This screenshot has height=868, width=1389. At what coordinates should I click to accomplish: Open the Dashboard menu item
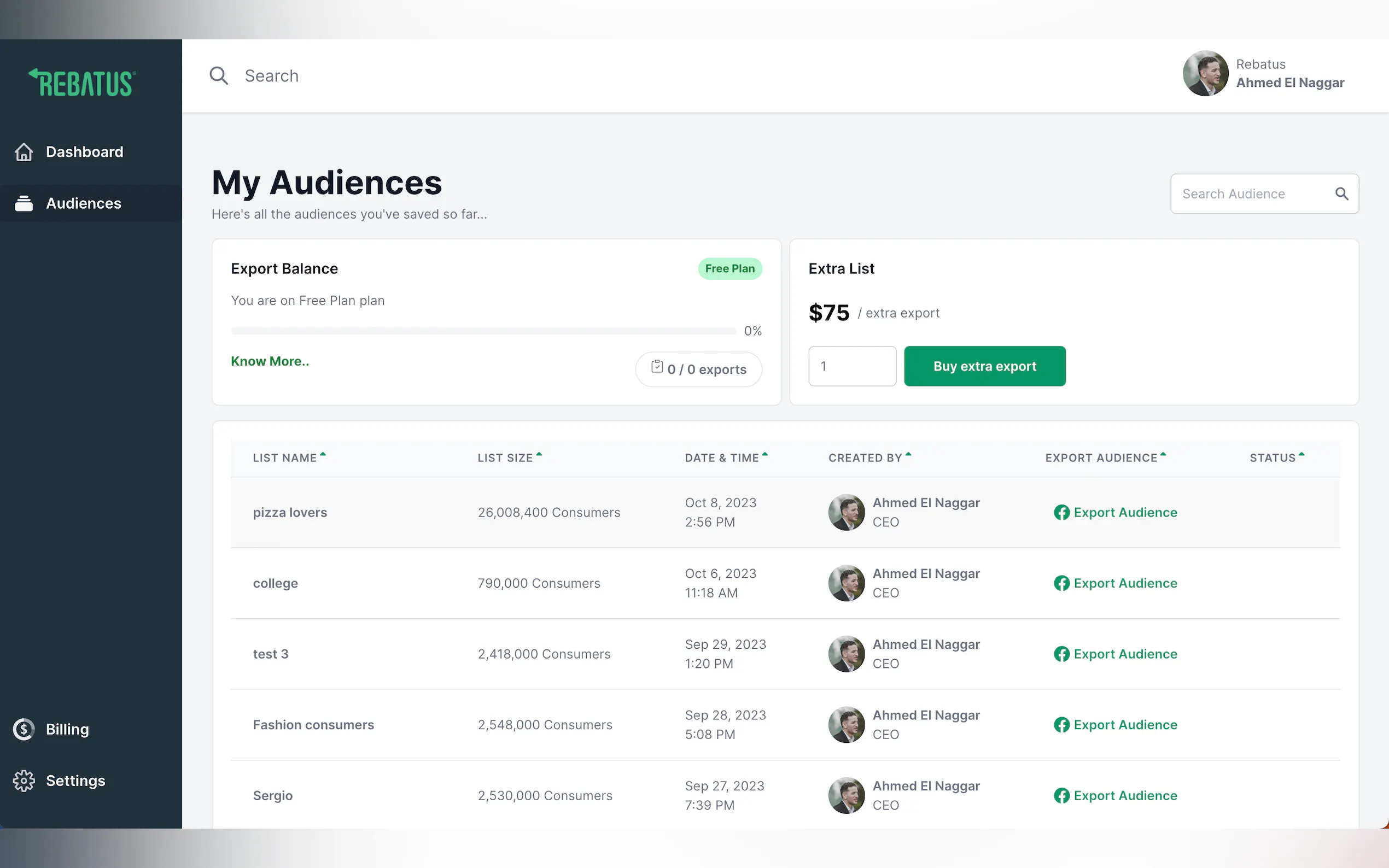click(84, 152)
